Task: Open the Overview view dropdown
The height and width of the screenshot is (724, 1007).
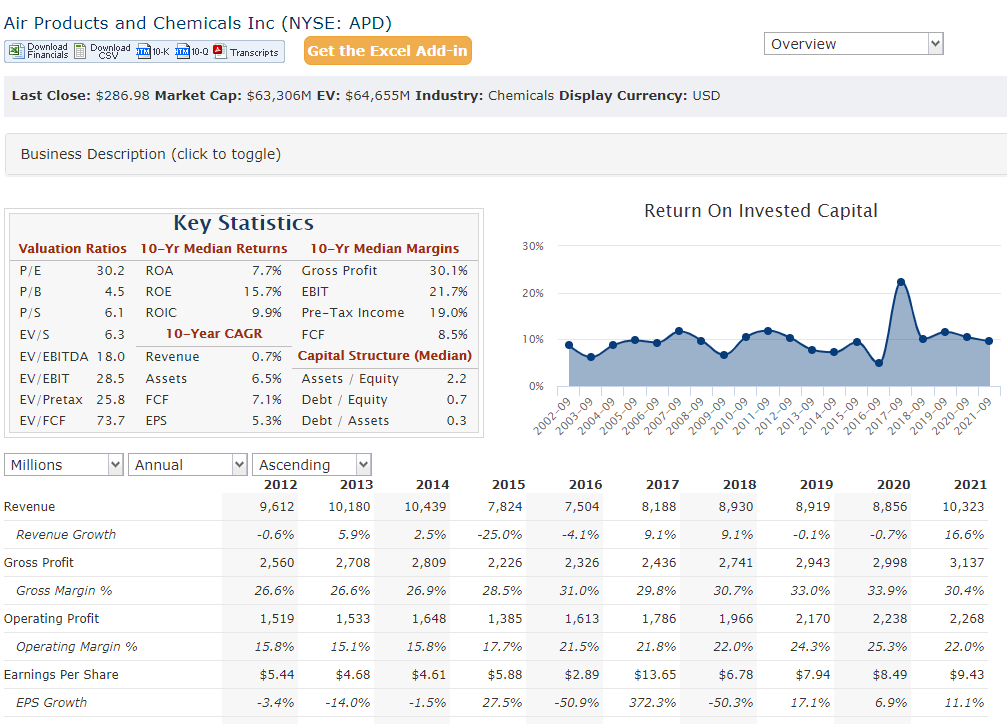Action: pos(854,44)
